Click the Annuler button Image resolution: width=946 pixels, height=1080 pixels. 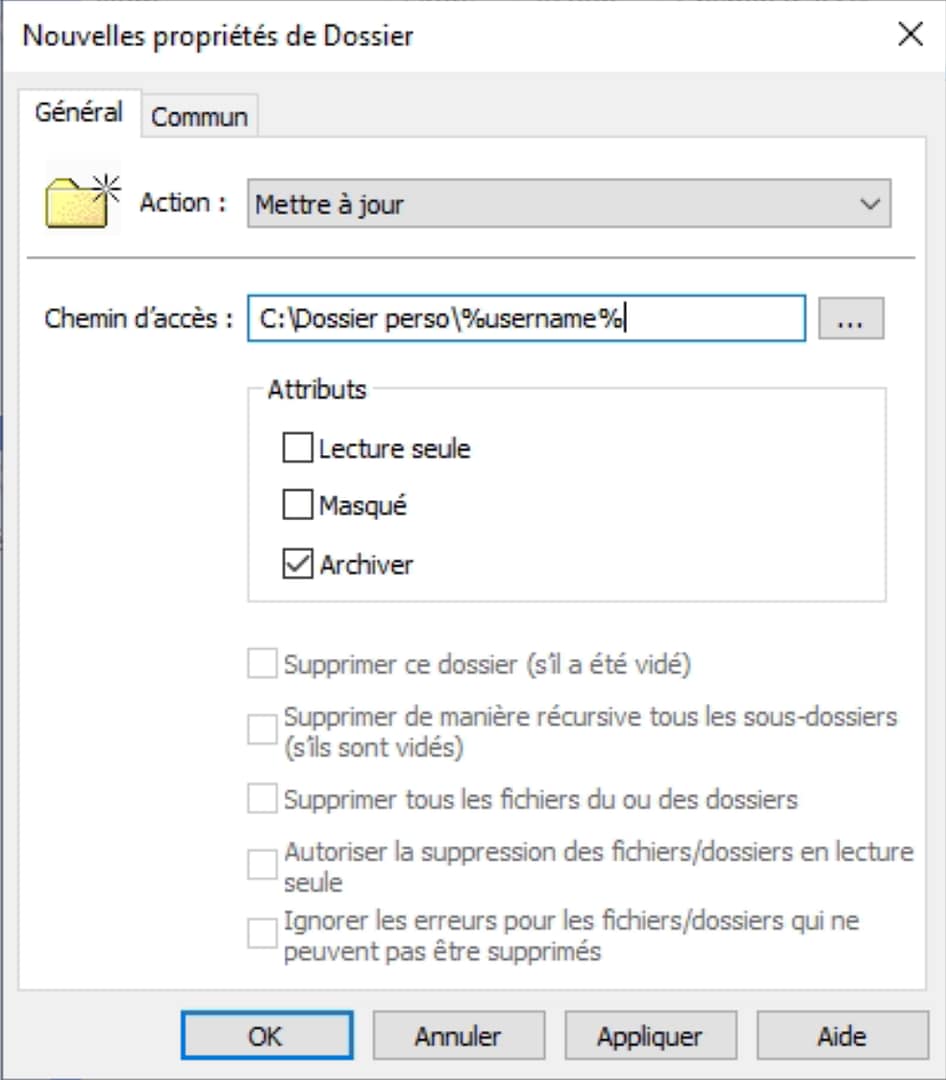458,1036
